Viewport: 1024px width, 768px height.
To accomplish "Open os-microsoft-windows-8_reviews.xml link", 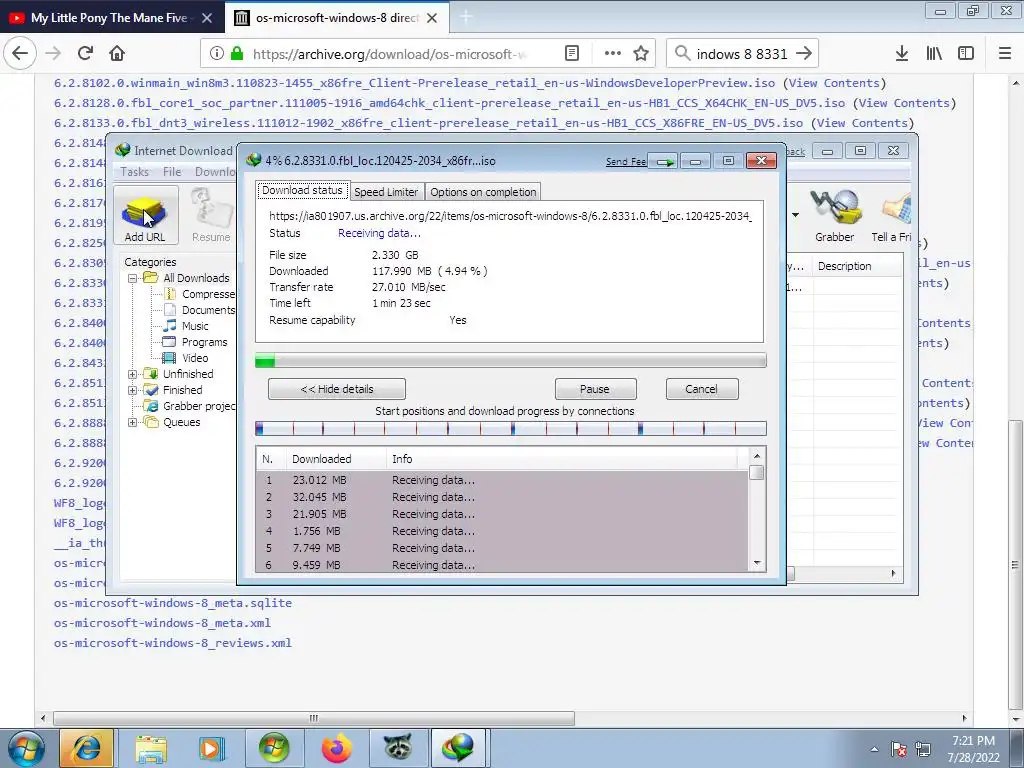I will (x=172, y=643).
